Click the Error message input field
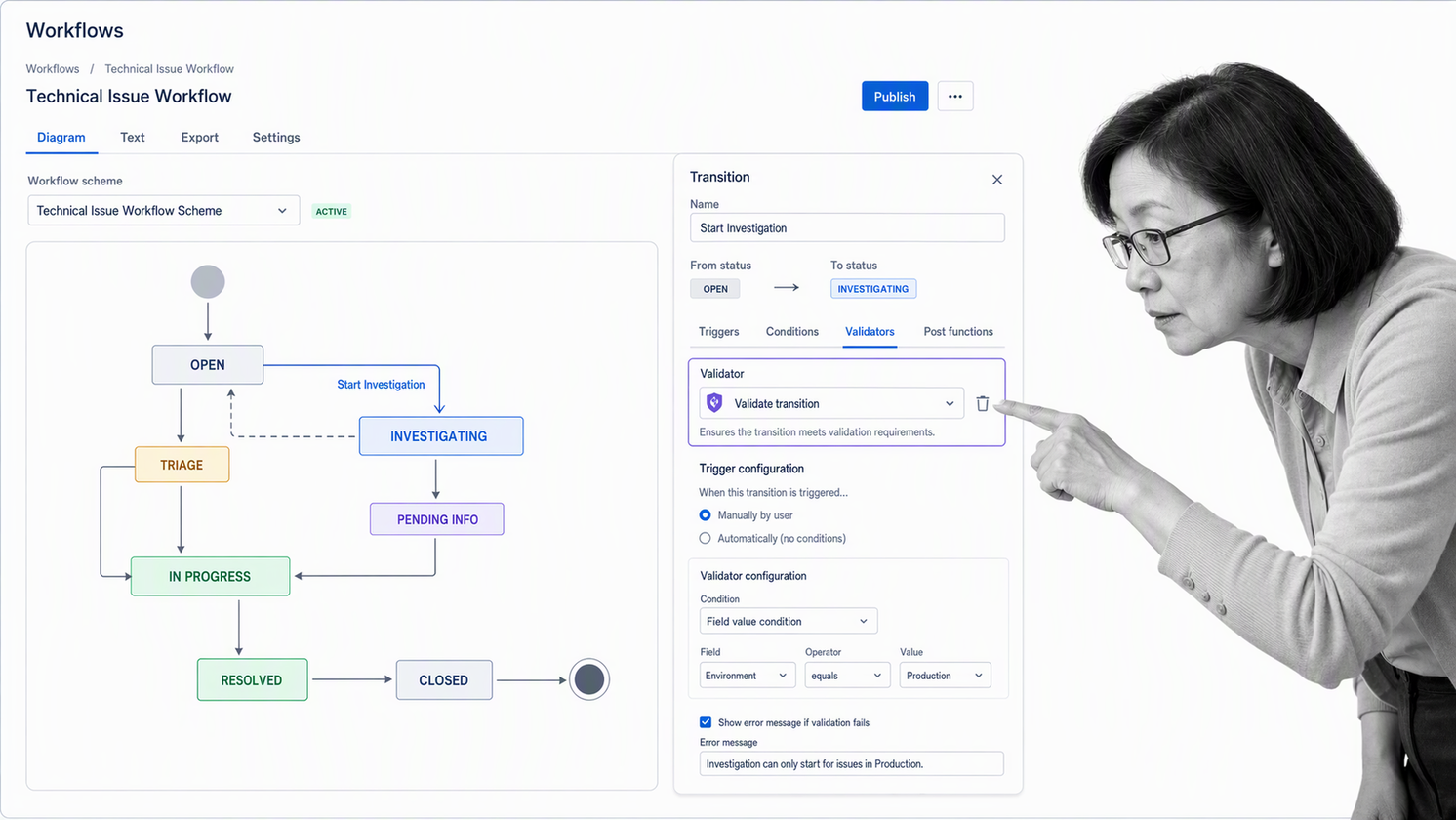The image size is (1456, 820). tap(851, 764)
